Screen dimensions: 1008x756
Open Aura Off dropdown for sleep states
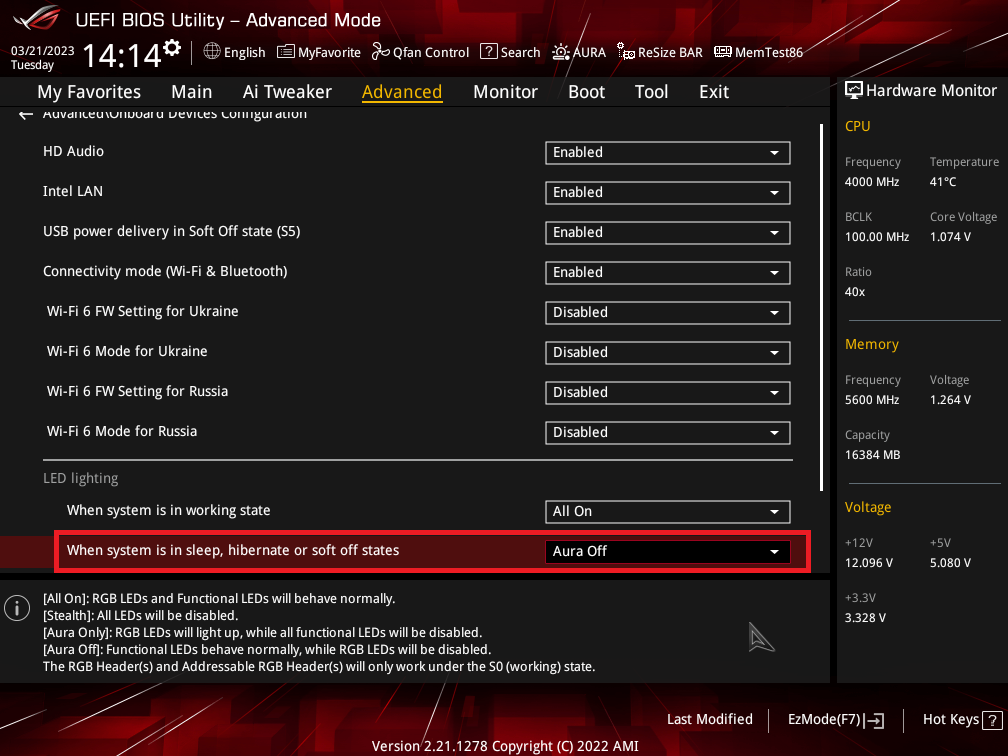(x=667, y=551)
